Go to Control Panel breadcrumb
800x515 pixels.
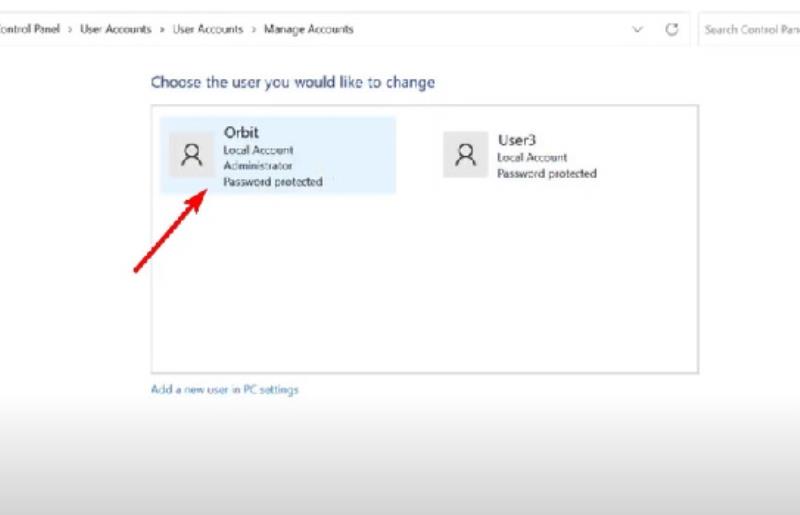[30, 29]
